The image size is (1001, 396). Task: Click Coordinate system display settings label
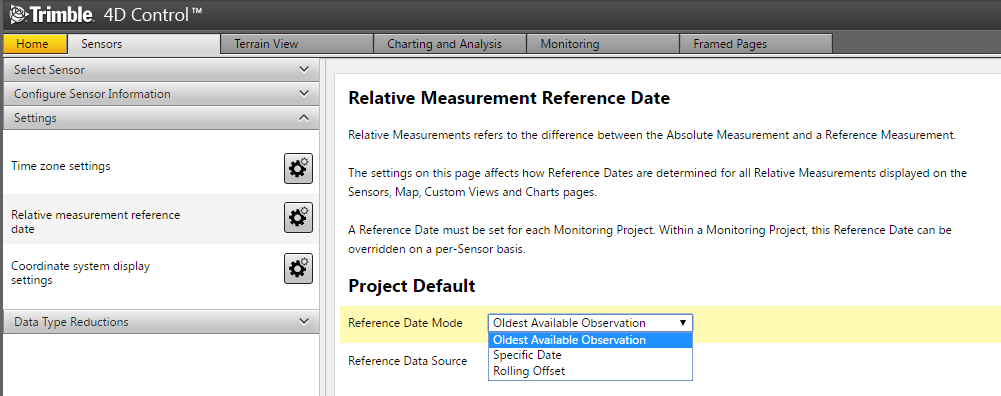tap(80, 273)
